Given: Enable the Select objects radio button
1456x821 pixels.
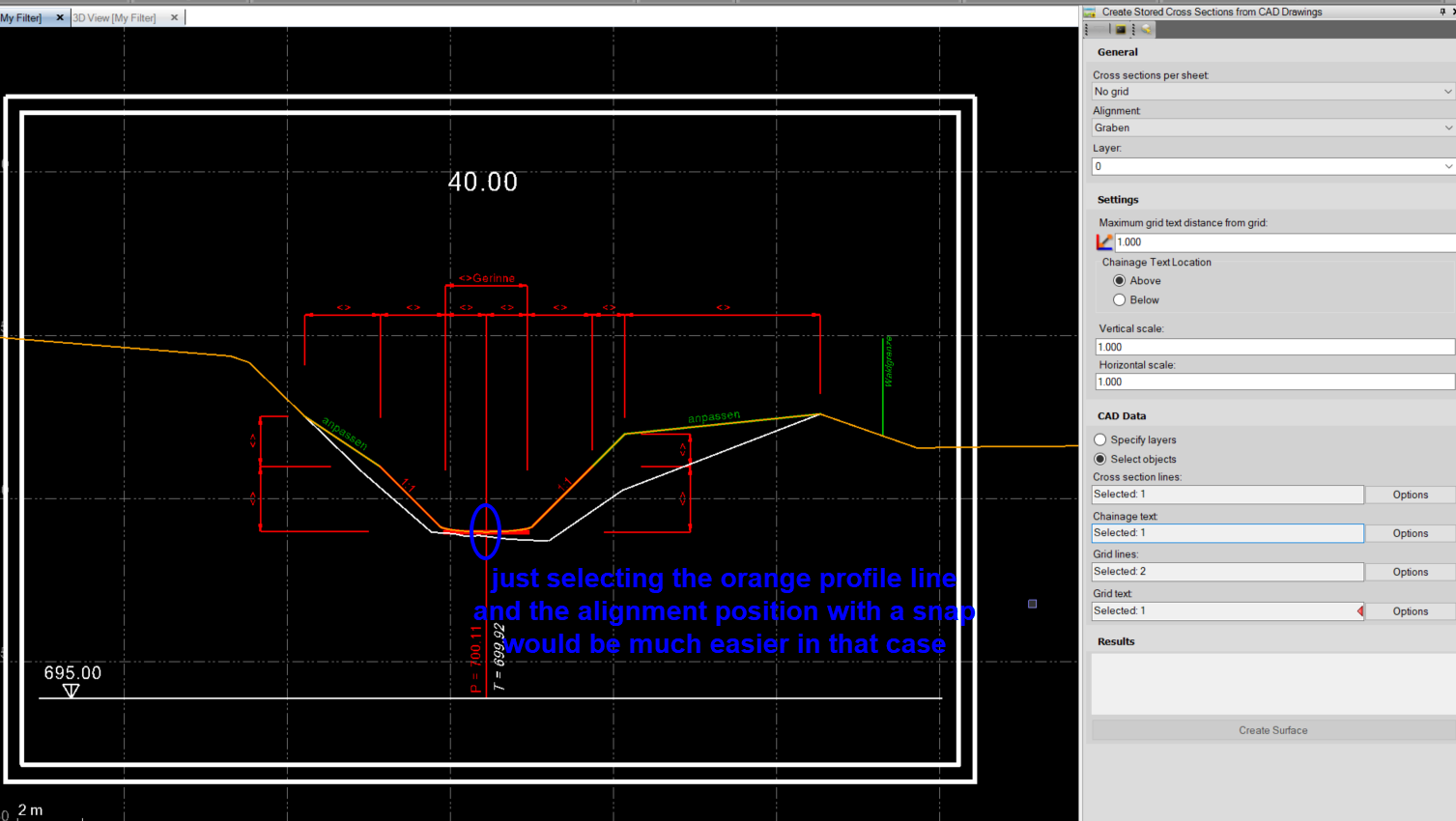Looking at the screenshot, I should (1100, 460).
